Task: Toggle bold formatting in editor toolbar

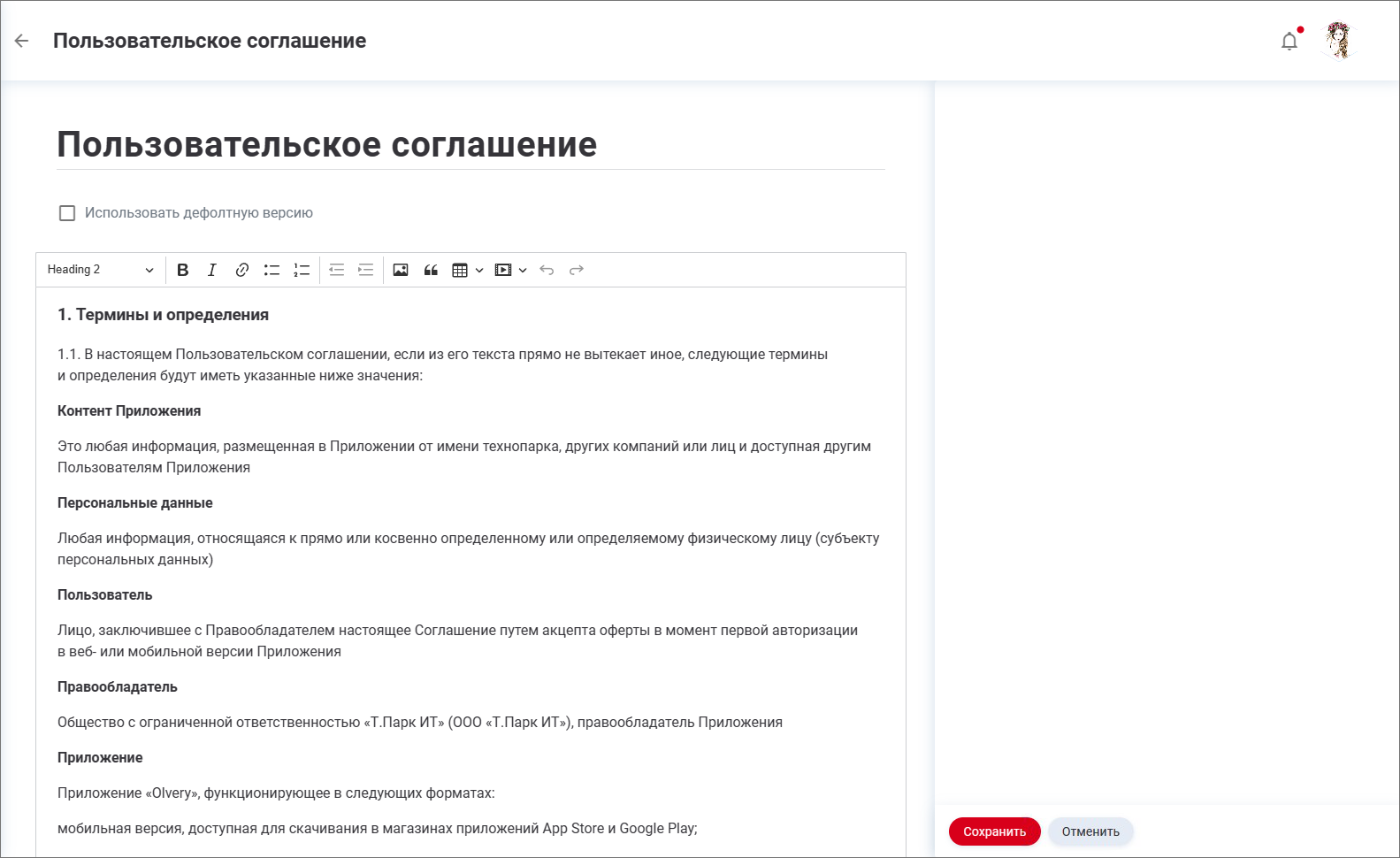Action: click(183, 270)
